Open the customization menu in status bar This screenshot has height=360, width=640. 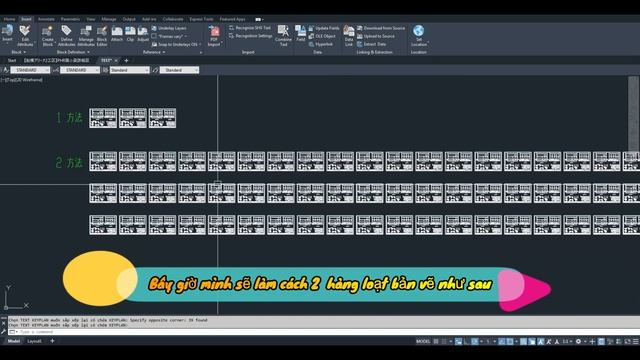(x=636, y=341)
